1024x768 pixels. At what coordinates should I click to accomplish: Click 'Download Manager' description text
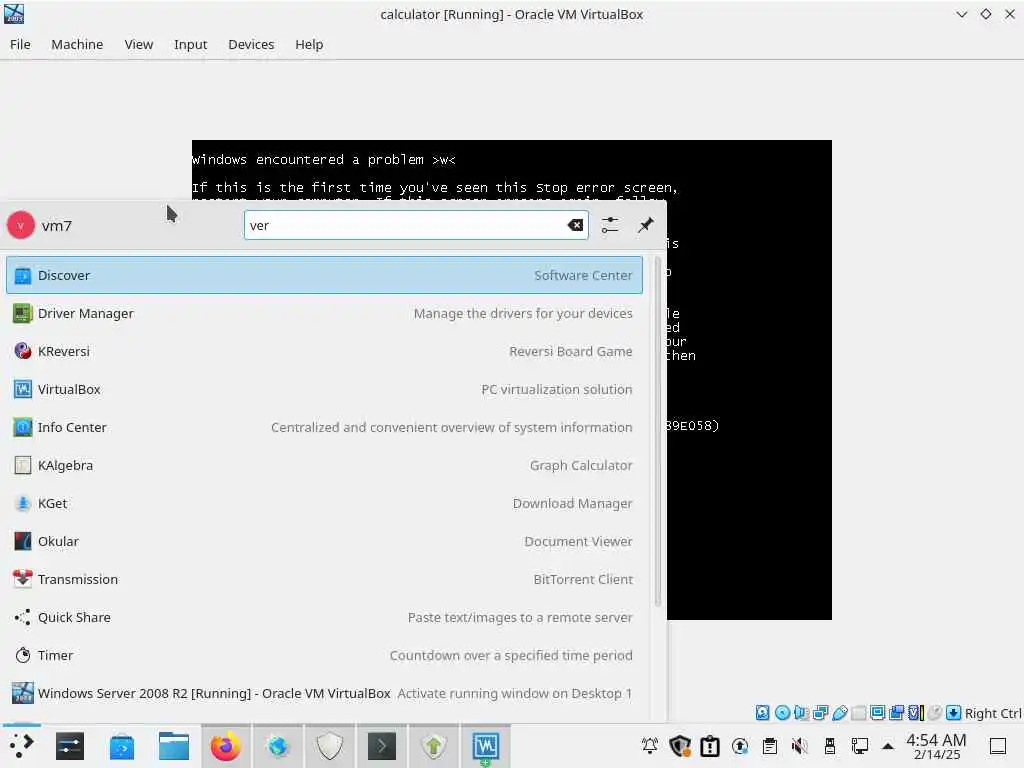[573, 504]
